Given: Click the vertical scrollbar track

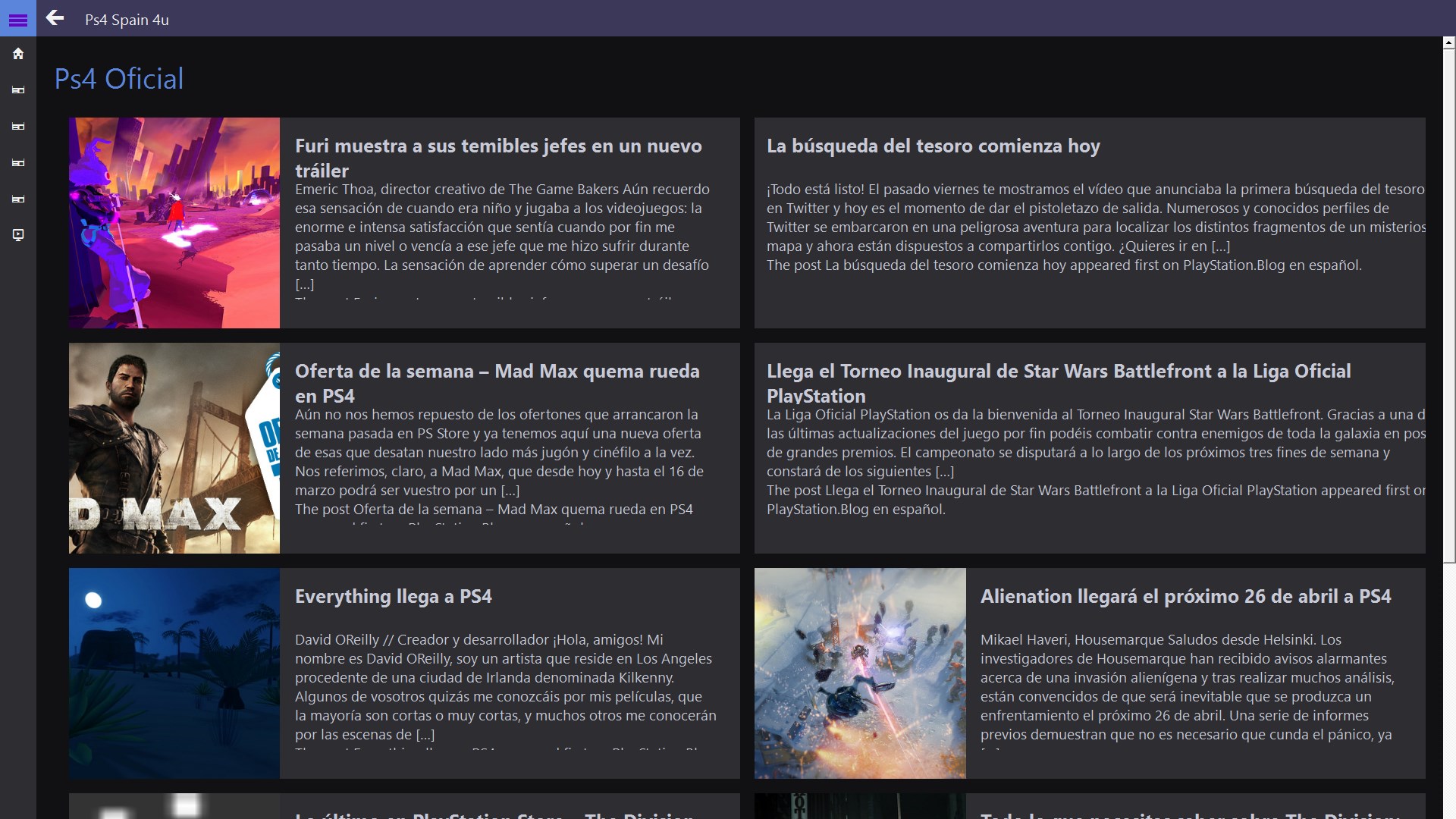Looking at the screenshot, I should click(x=1448, y=682).
